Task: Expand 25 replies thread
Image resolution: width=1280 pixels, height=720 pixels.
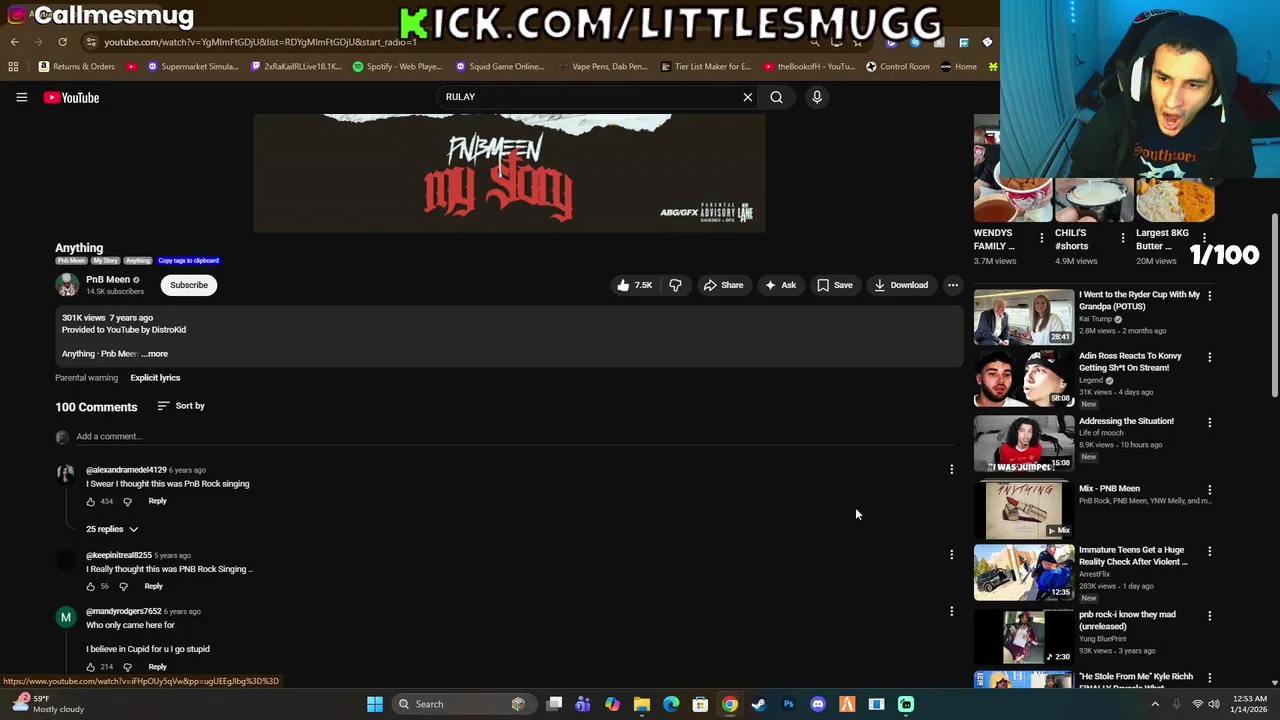Action: tap(111, 529)
